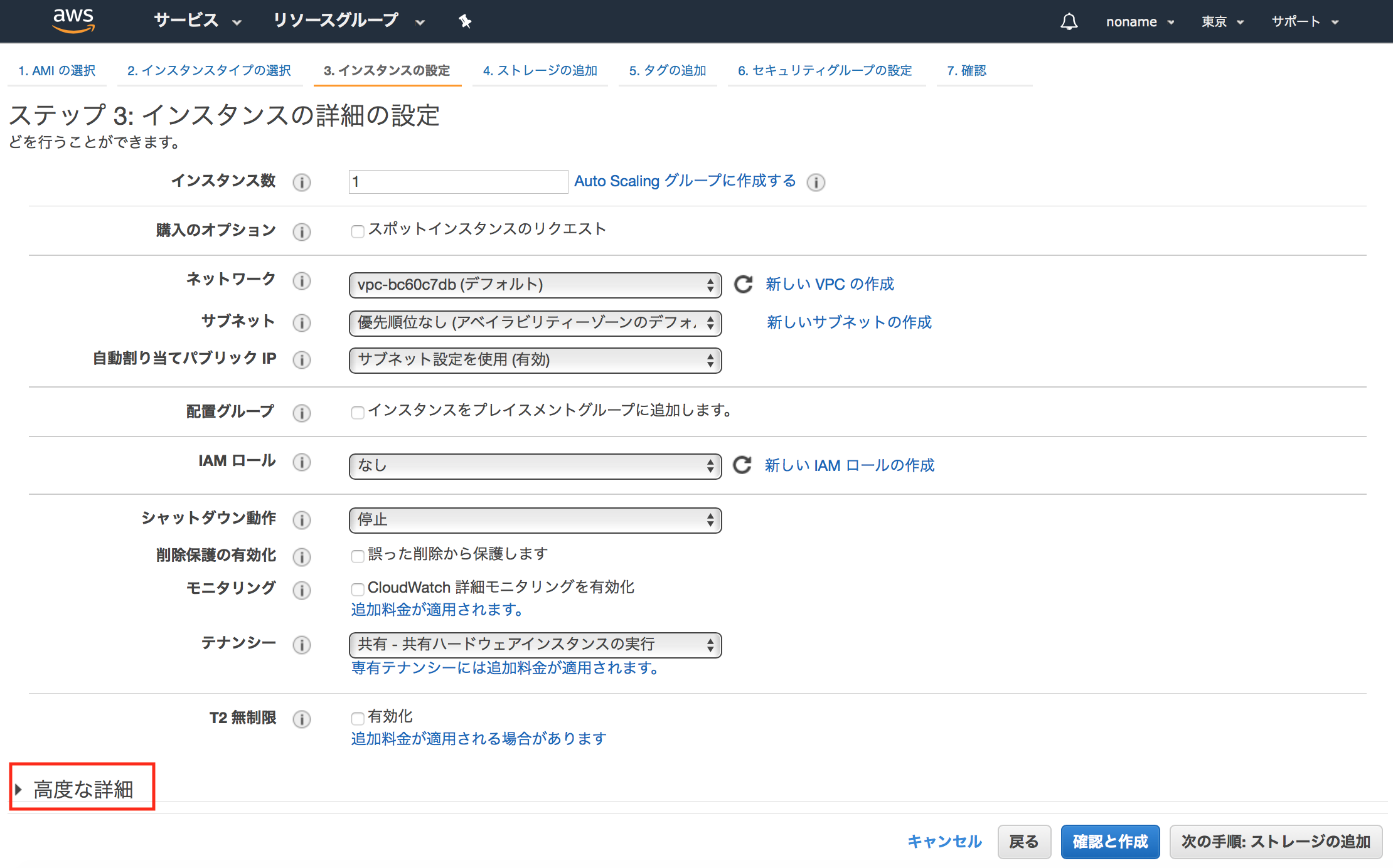
Task: Go to the 4. ストレージの追加 tab
Action: tap(540, 70)
